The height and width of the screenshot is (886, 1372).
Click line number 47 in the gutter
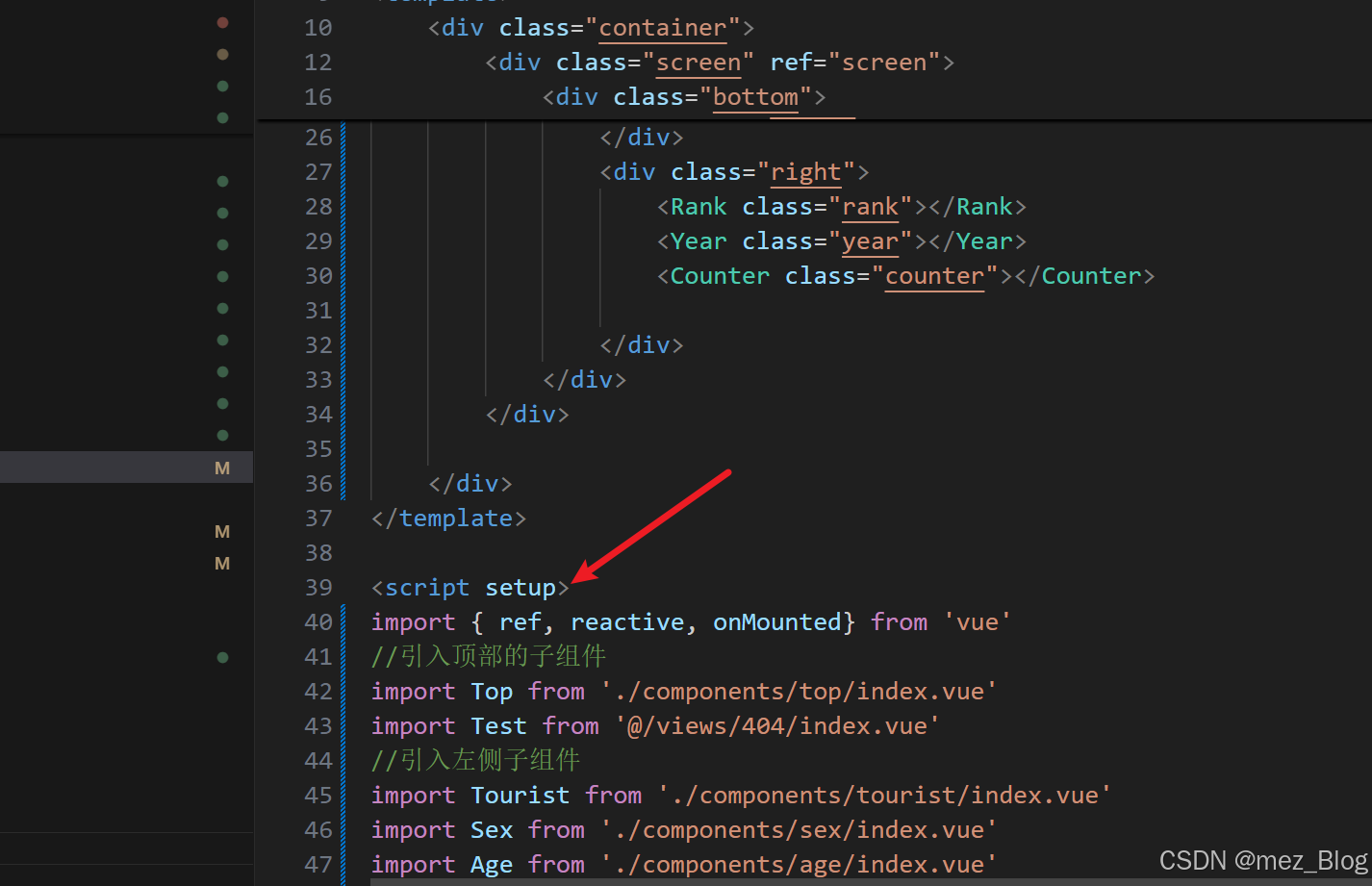[x=318, y=865]
